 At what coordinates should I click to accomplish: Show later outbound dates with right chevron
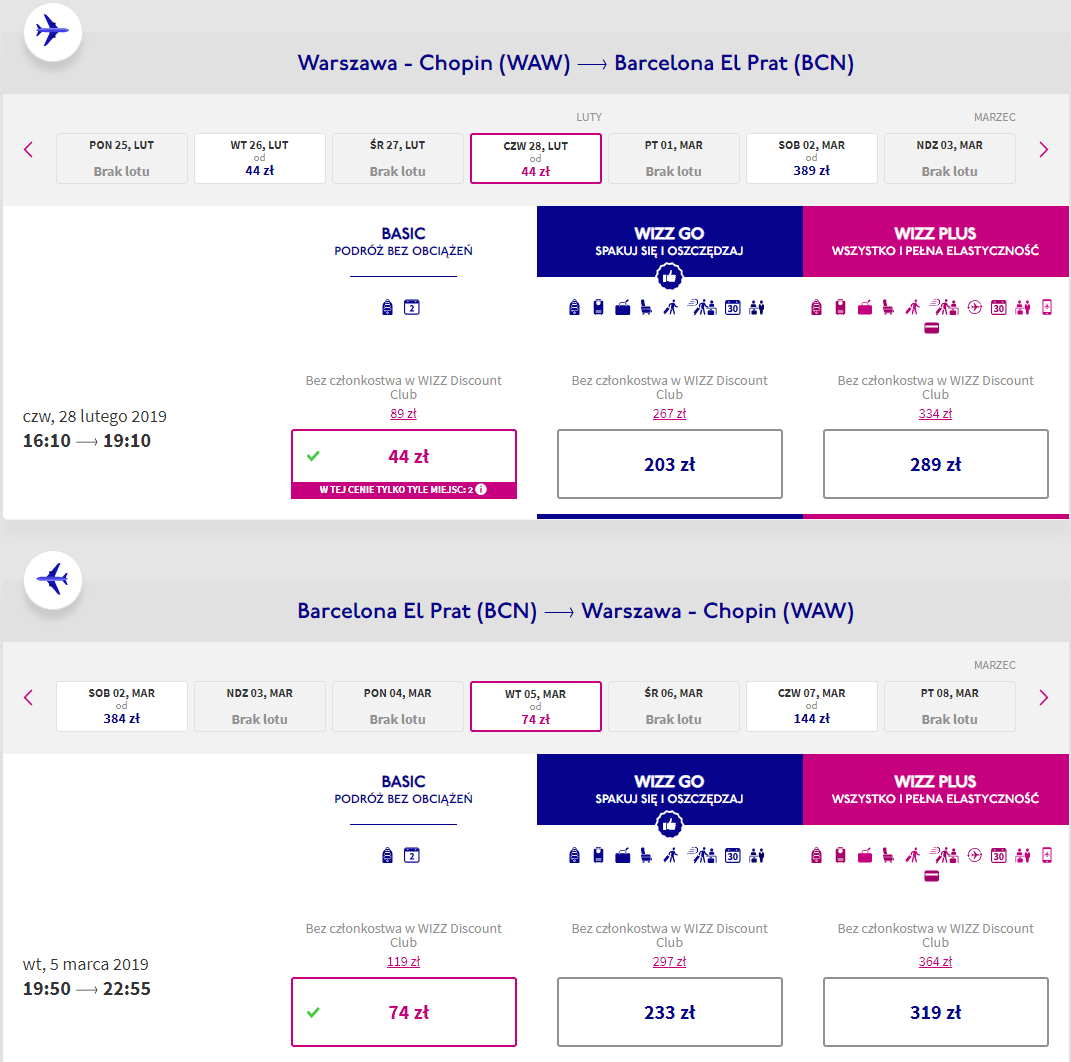[1044, 150]
